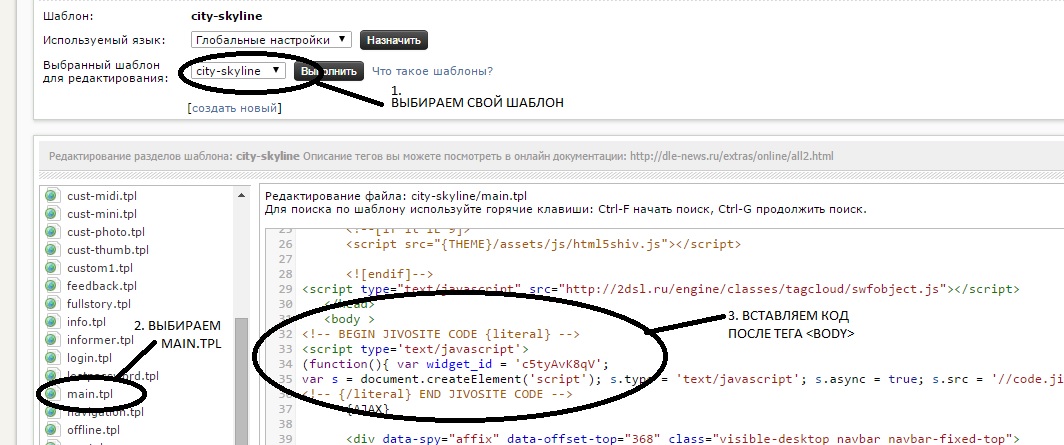Viewport: 1064px width, 445px height.
Task: Click the 'Выполнить' button
Action: [329, 71]
